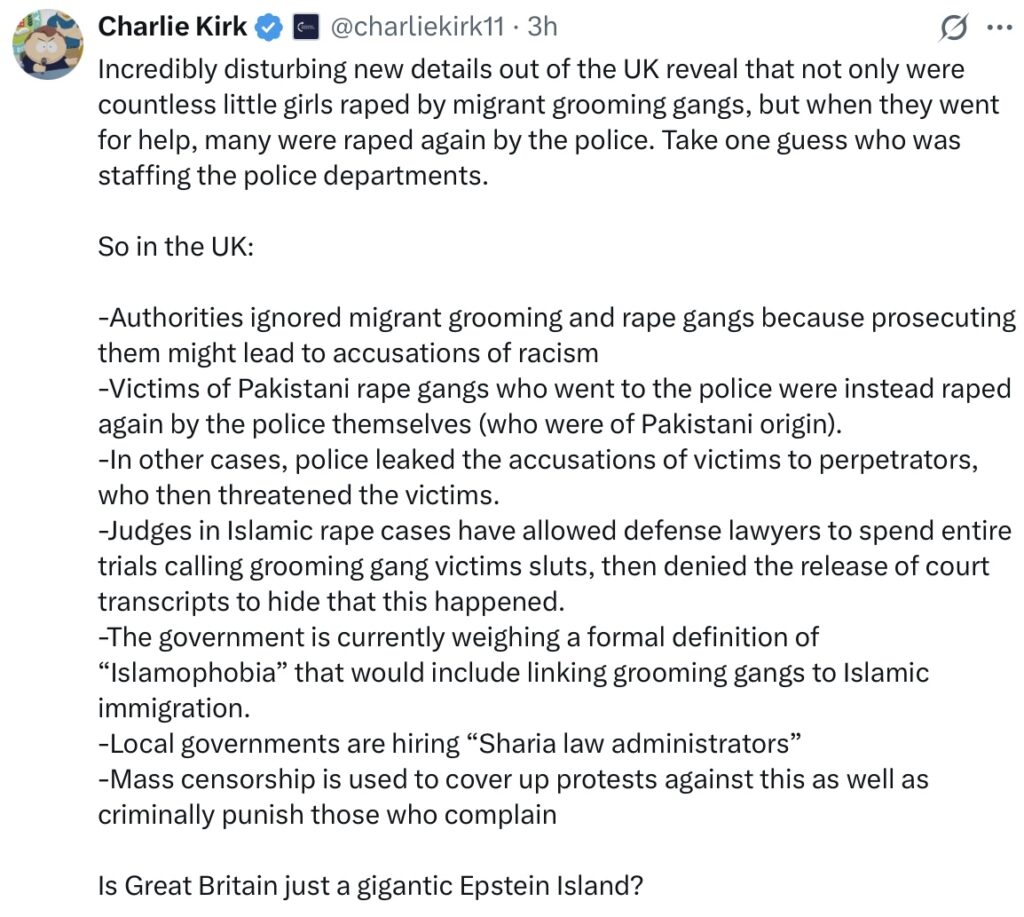Open the three-dot more options menu
Viewport: 1024px width, 917px height.
[999, 28]
